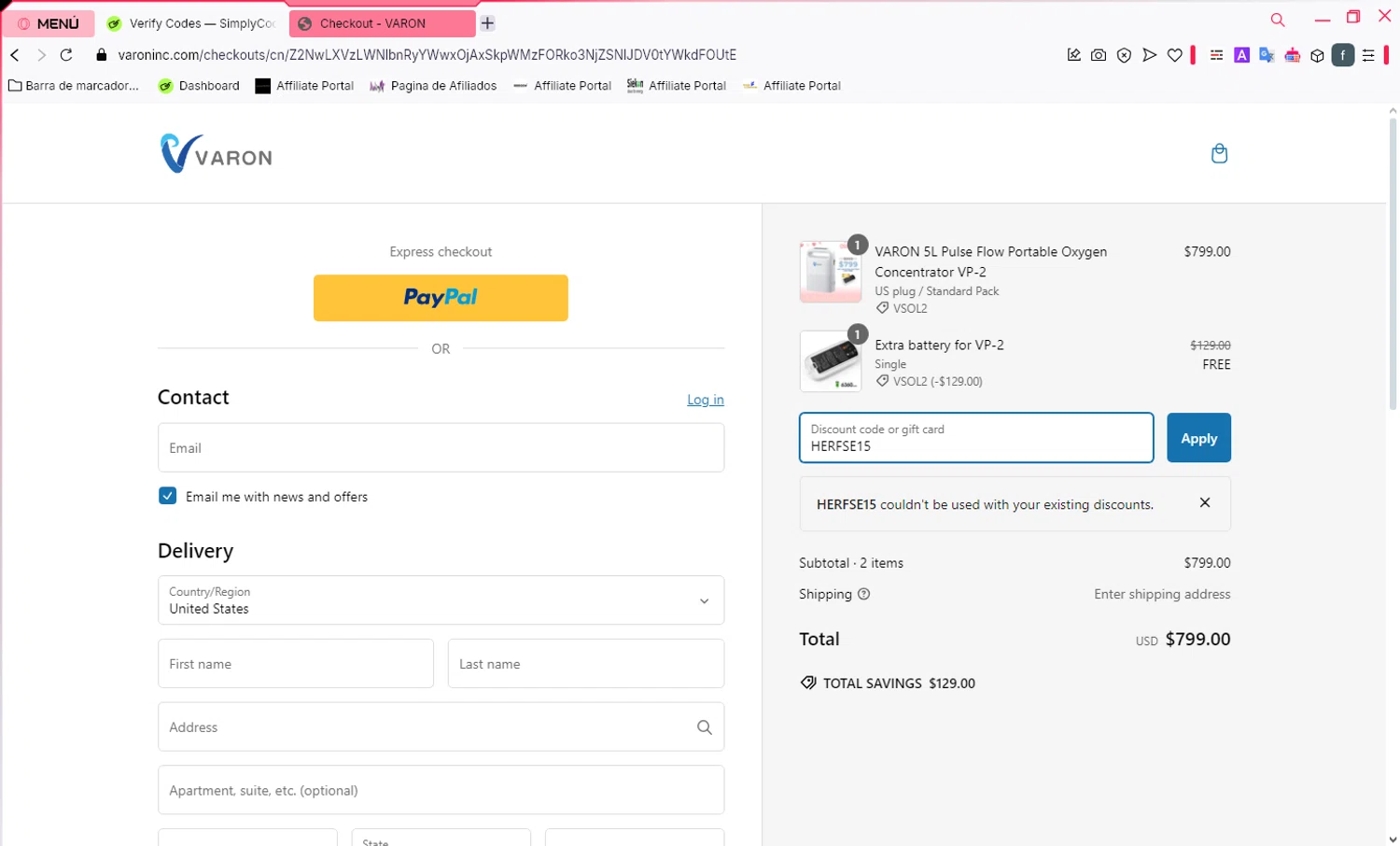This screenshot has width=1400, height=846.
Task: Open Barra de marcadores folder
Action: [74, 86]
